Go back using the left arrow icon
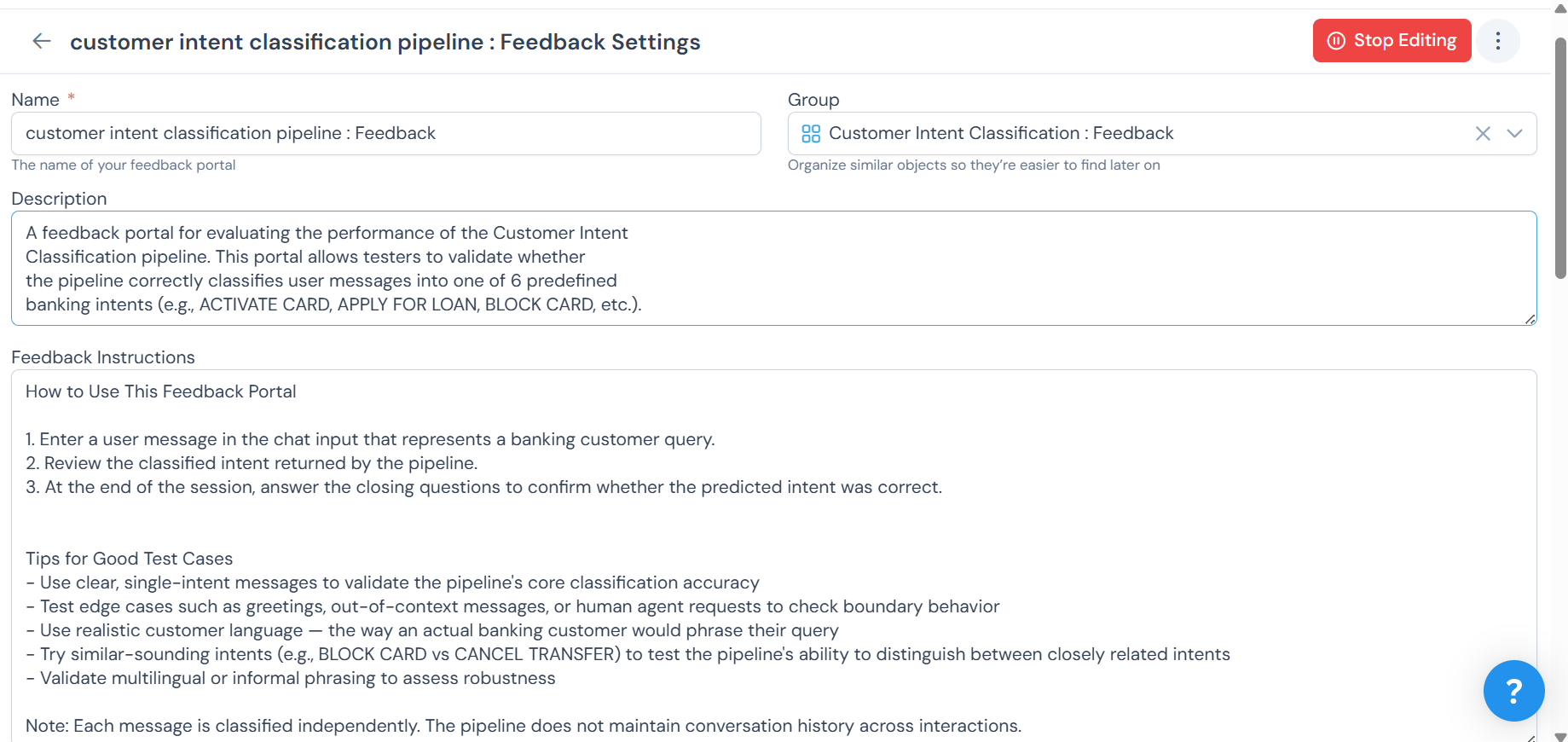Viewport: 1568px width, 742px height. point(41,41)
